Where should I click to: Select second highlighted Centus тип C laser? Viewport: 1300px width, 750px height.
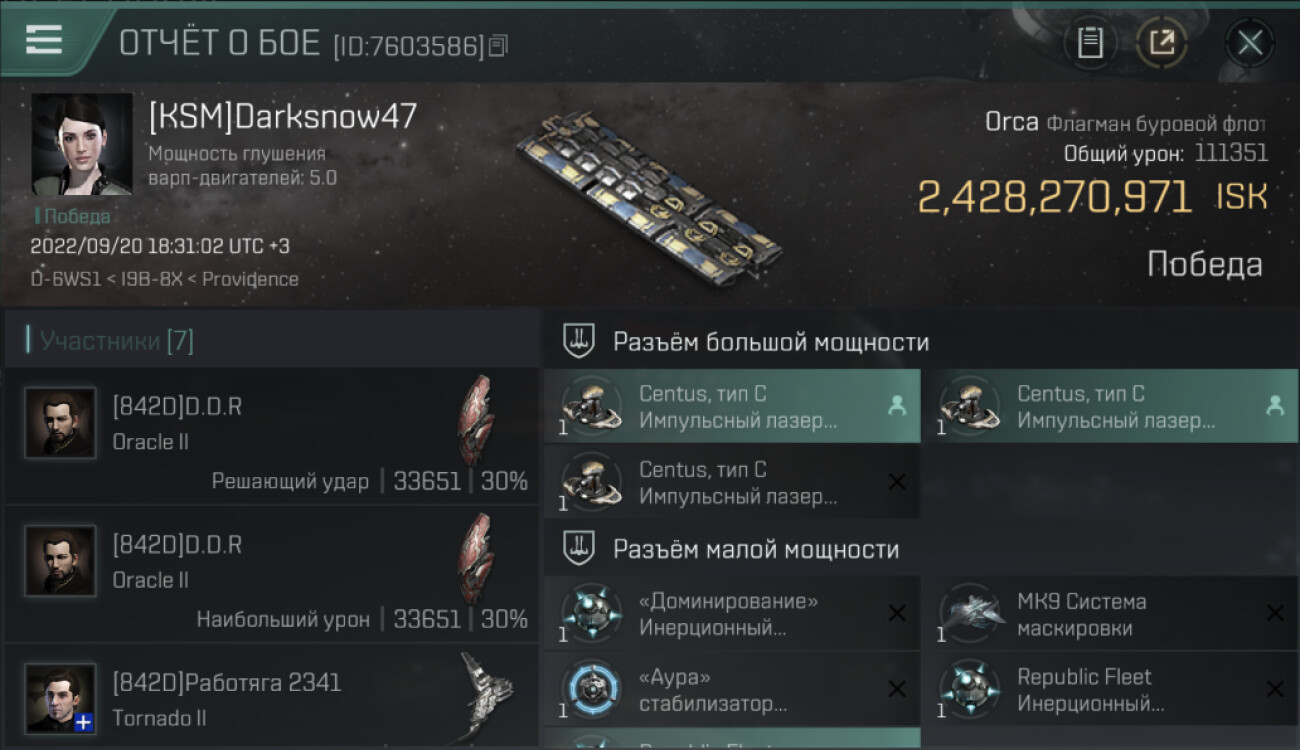pyautogui.click(x=1110, y=407)
